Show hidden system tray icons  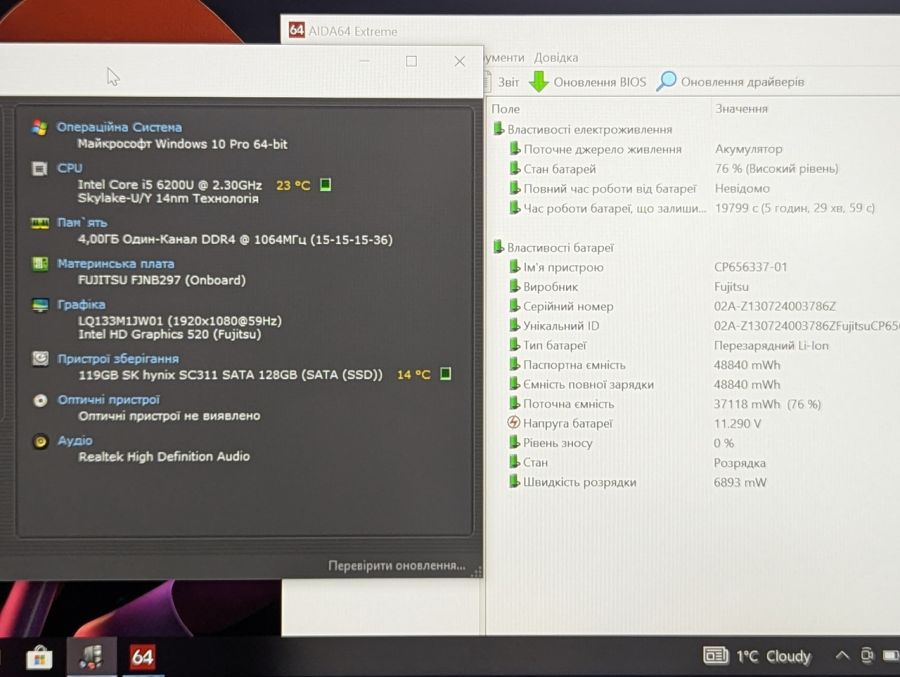click(x=841, y=655)
